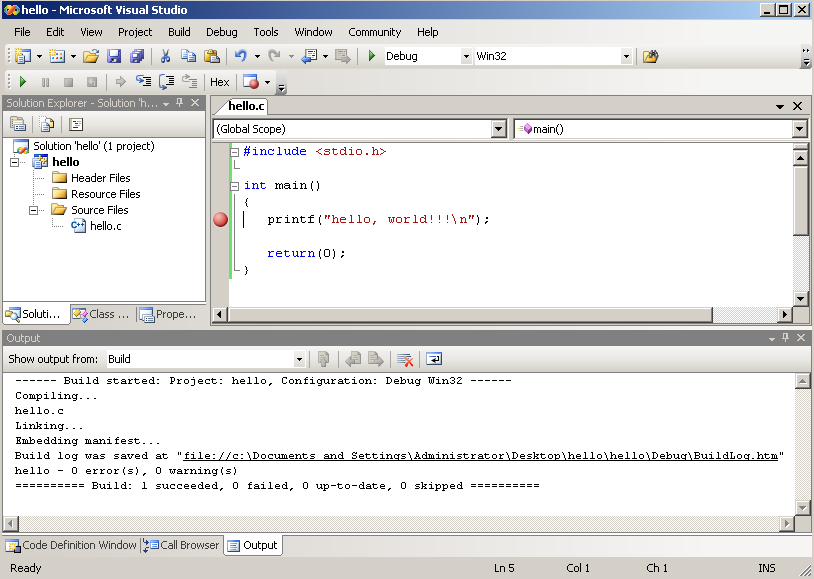Click the Clear All icon in Output toolbar
814x579 pixels.
click(x=404, y=359)
